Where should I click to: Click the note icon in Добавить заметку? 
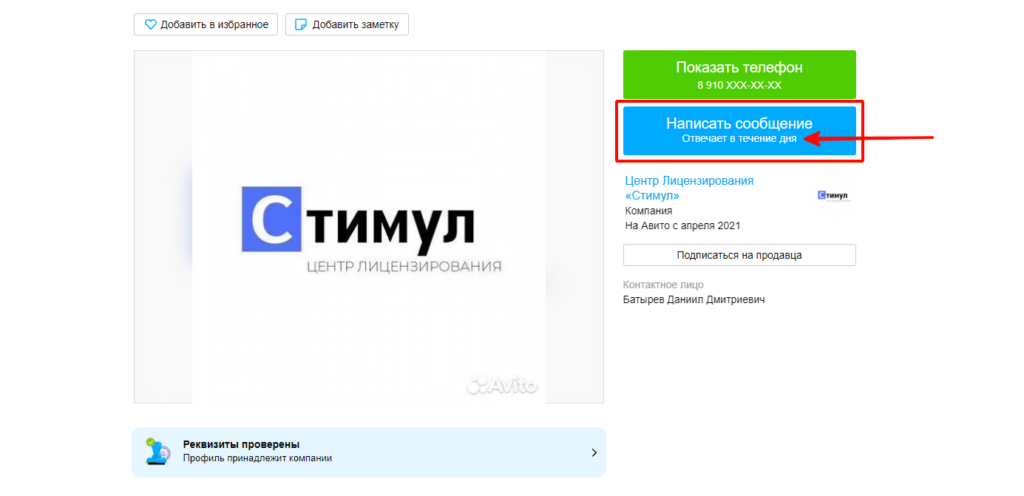301,25
